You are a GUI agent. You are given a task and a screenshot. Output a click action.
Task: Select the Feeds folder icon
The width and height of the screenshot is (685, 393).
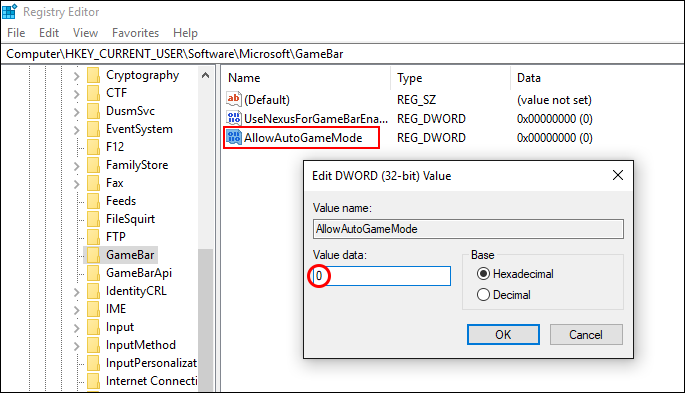pyautogui.click(x=93, y=201)
